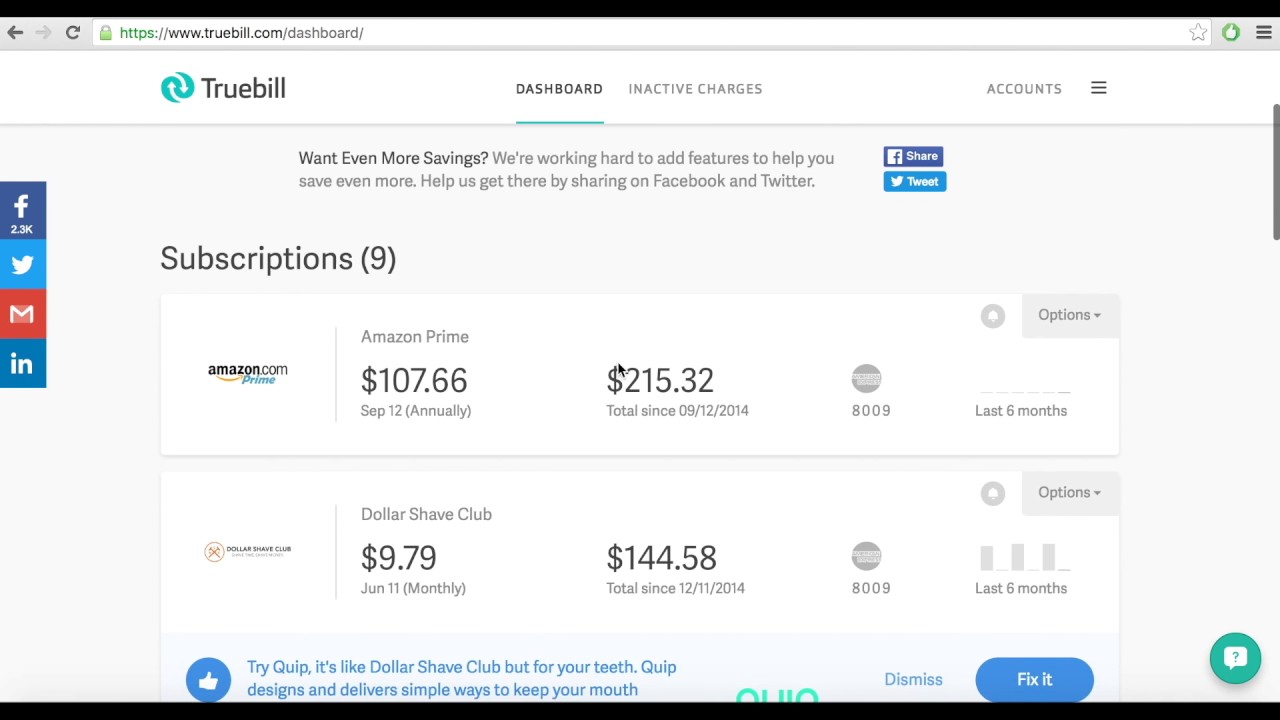Switch to the Inactive Charges tab
The image size is (1280, 720).
click(x=695, y=89)
